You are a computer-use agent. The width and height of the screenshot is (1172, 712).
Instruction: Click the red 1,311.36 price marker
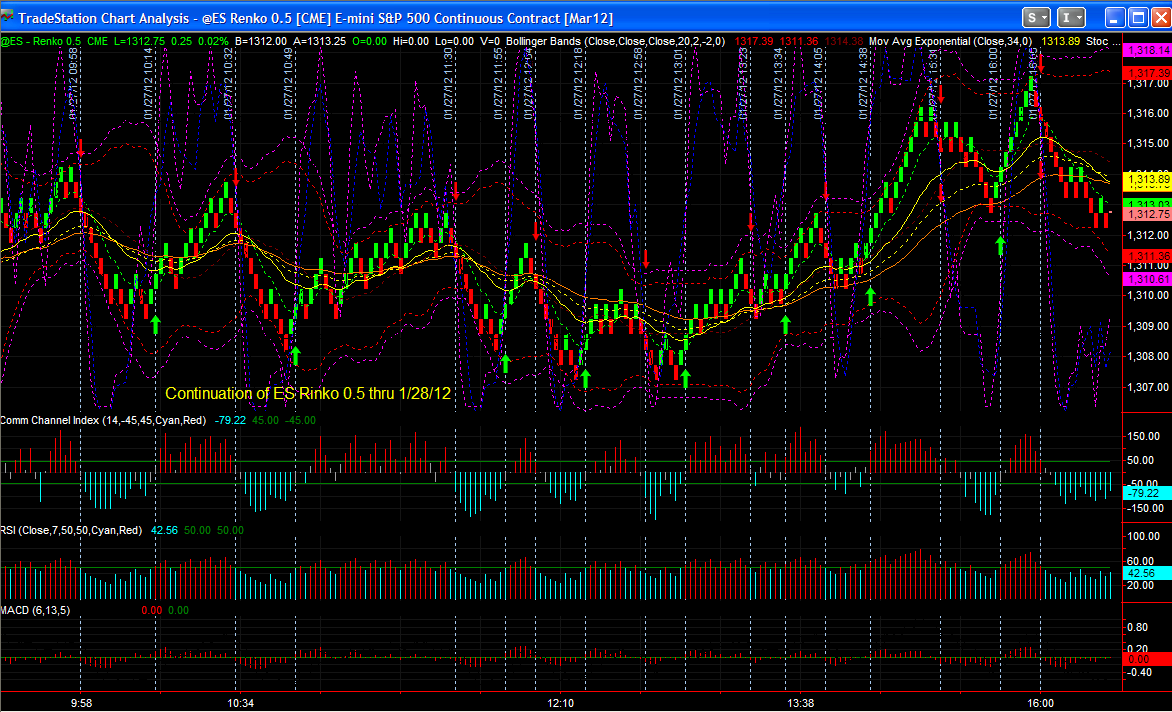(1147, 256)
